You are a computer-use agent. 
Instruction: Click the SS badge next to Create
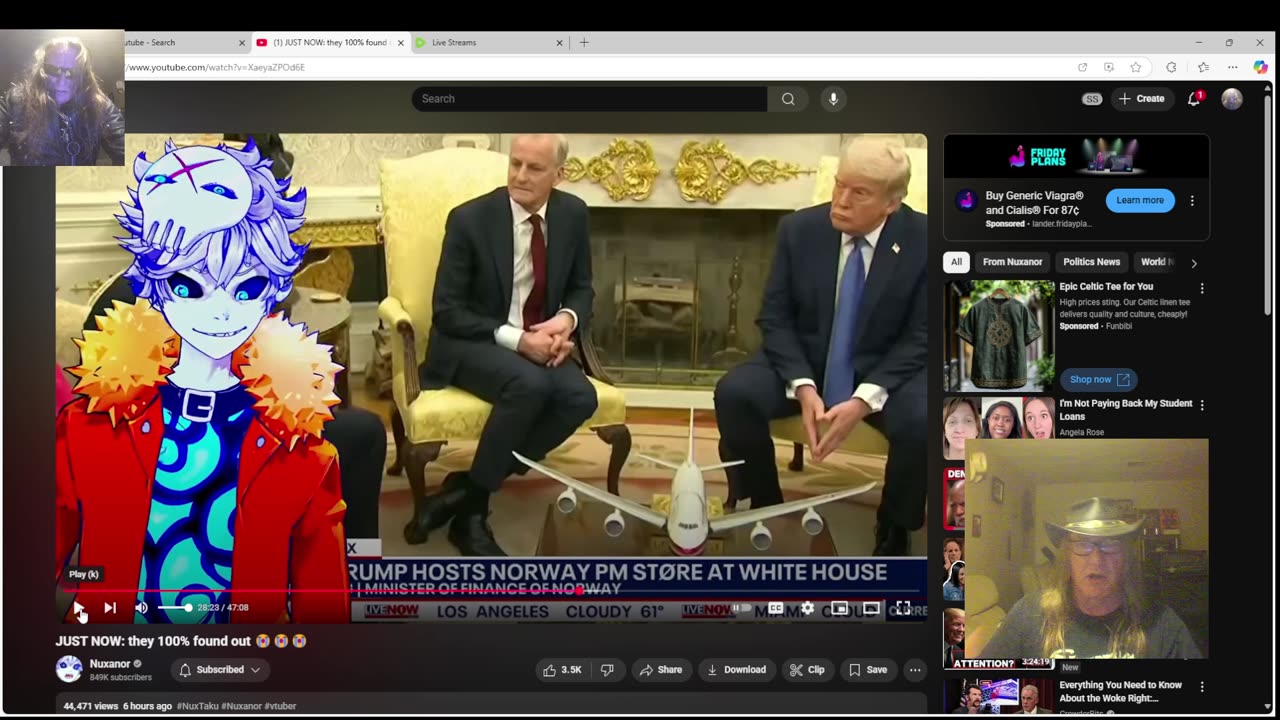point(1092,99)
